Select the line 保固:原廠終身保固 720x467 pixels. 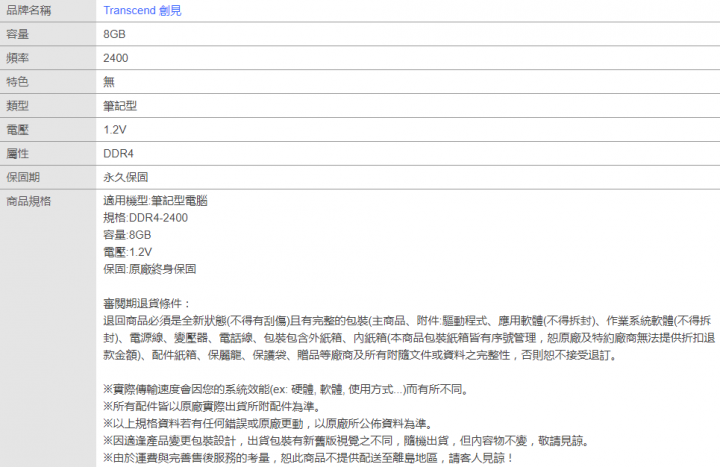[150, 269]
